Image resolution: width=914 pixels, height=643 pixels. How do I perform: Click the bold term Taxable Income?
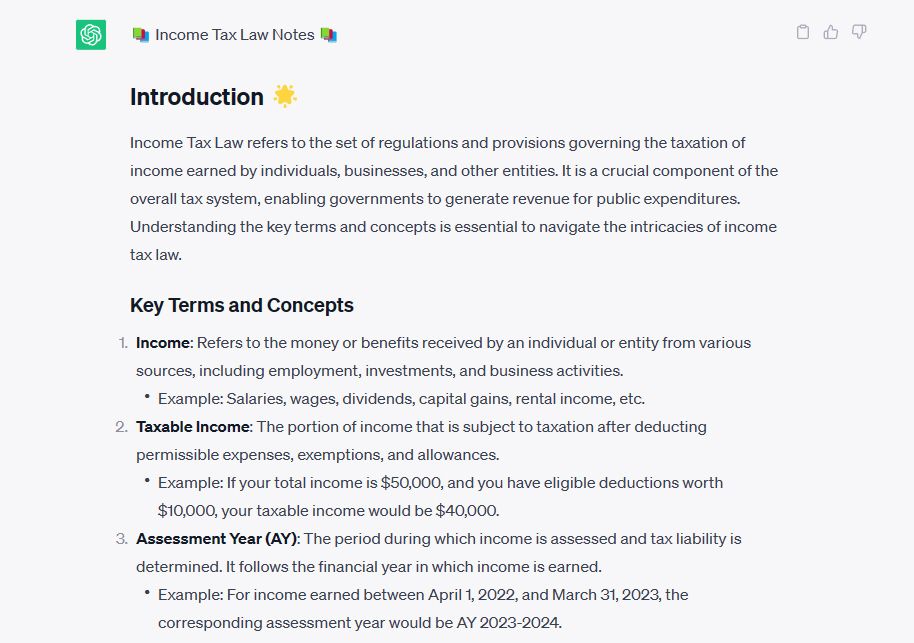click(x=192, y=426)
